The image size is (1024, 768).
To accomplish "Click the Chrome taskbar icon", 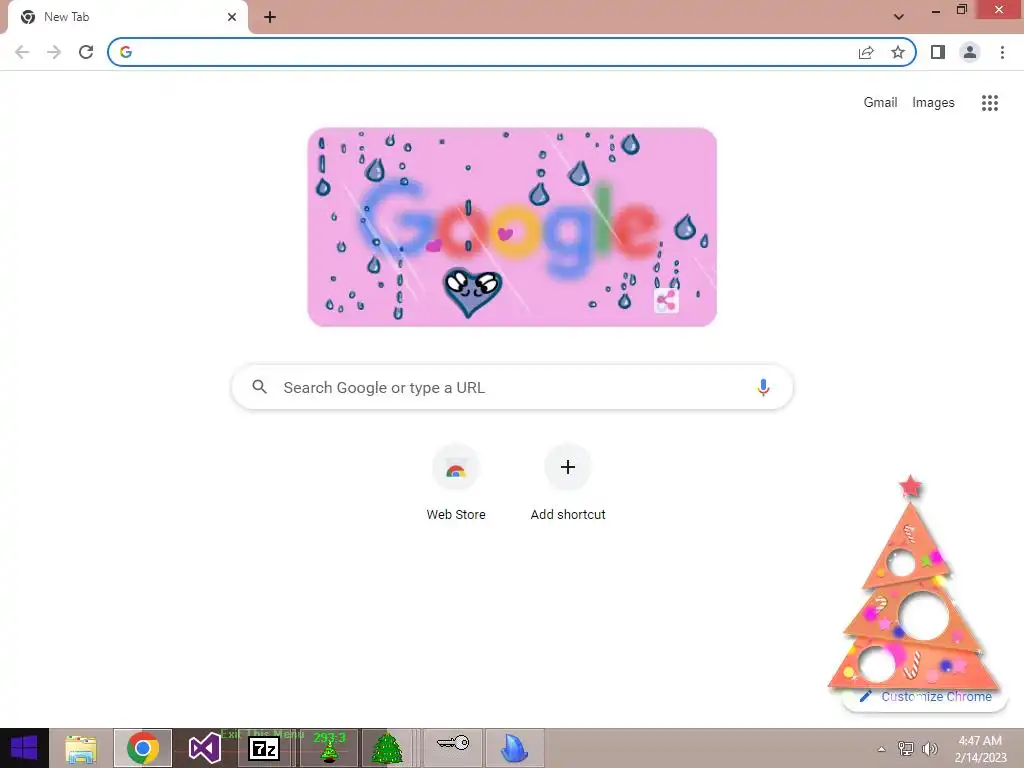I will coord(143,748).
